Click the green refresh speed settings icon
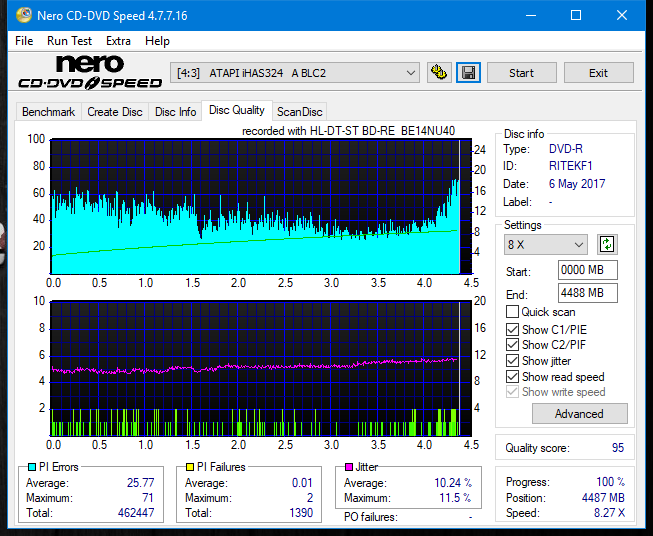The image size is (653, 536). 607,244
